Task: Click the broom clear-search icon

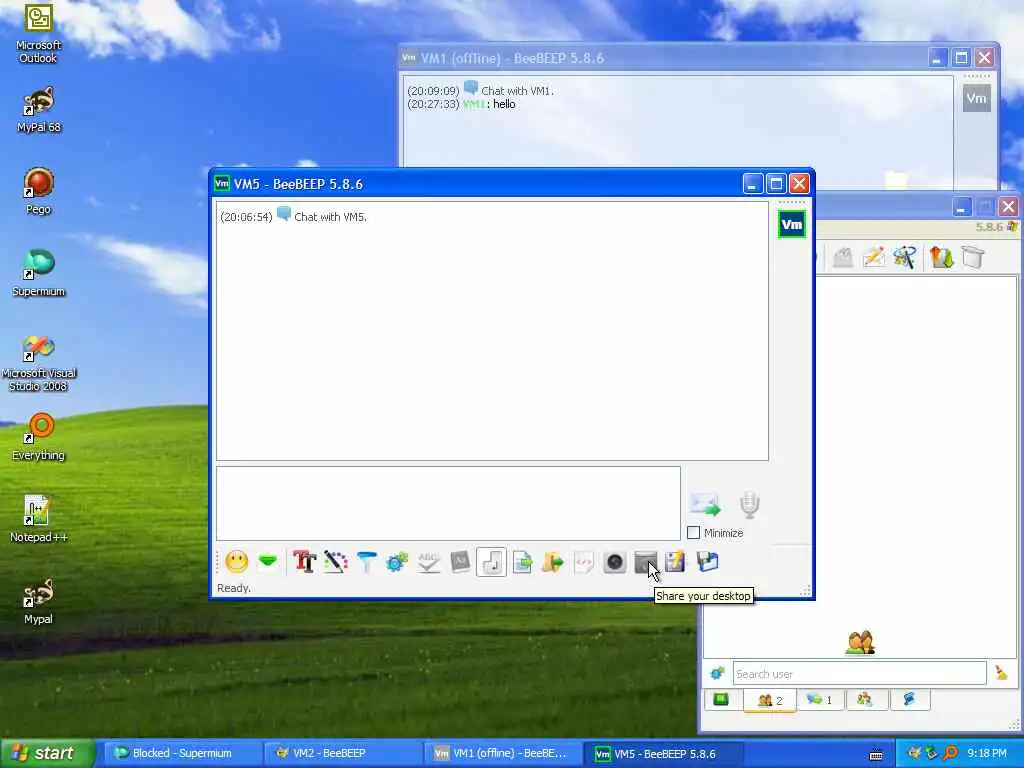Action: click(x=1001, y=673)
